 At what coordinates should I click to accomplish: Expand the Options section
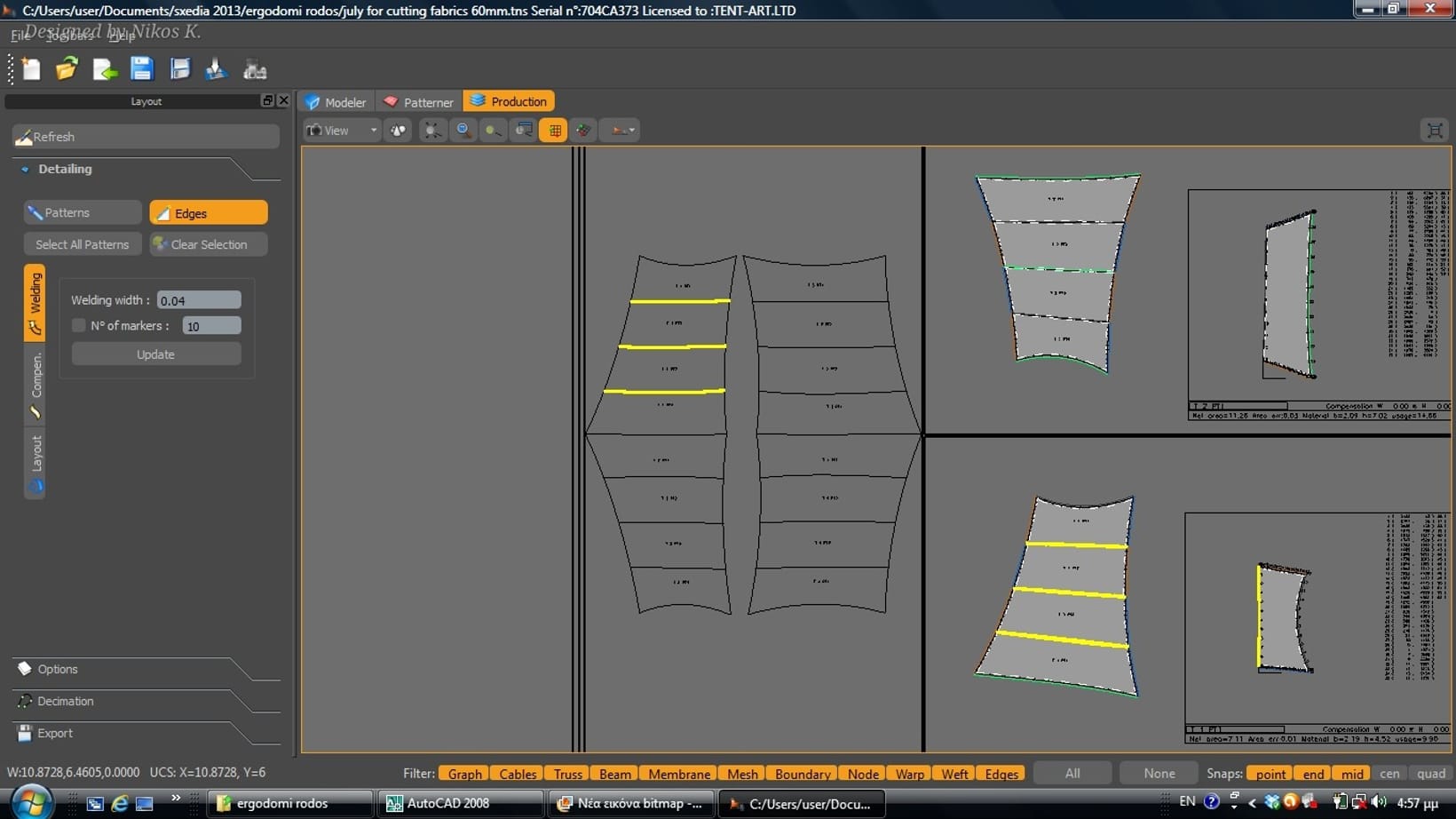pyautogui.click(x=58, y=669)
